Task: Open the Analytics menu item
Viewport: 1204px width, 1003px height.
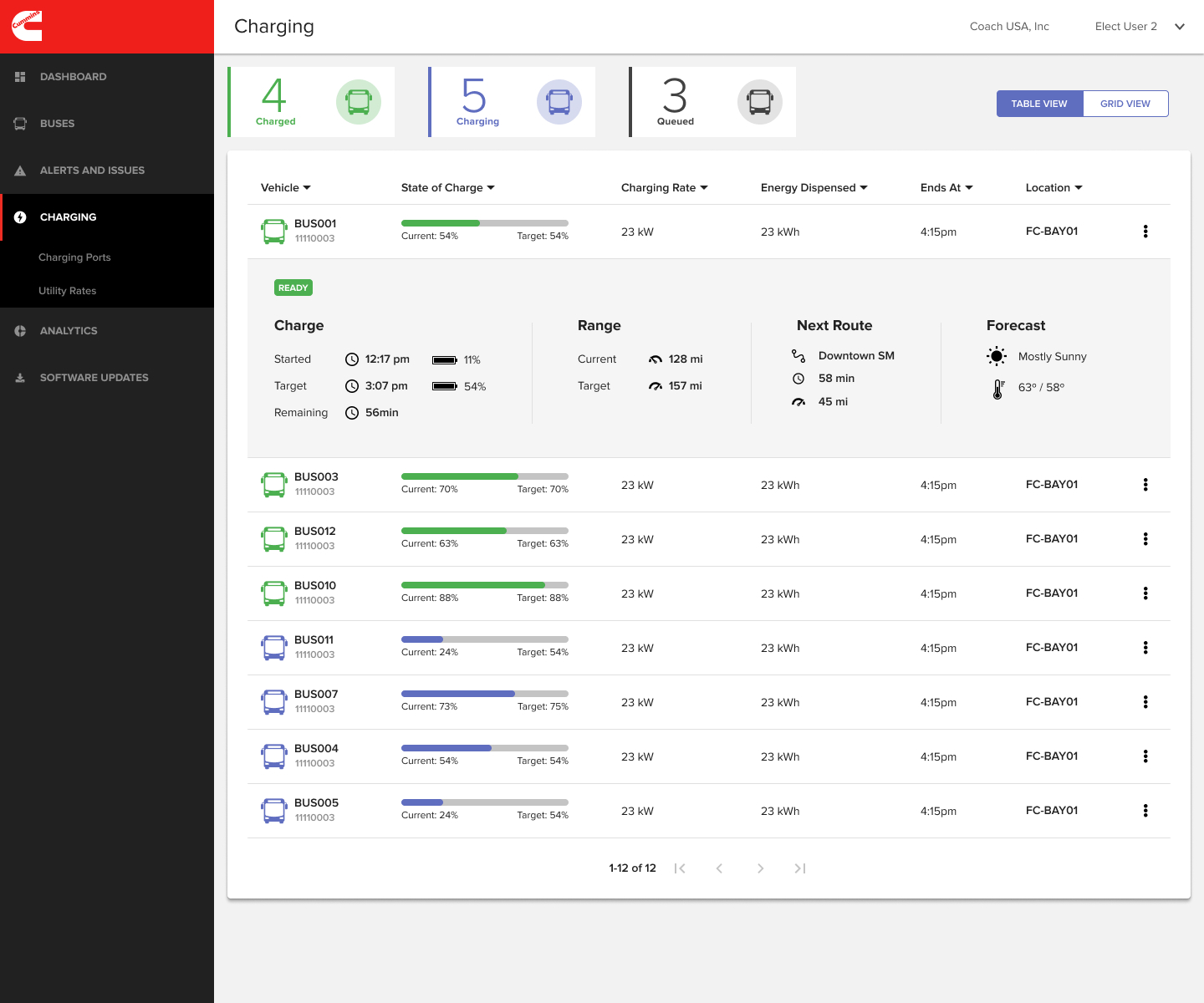Action: pyautogui.click(x=107, y=331)
